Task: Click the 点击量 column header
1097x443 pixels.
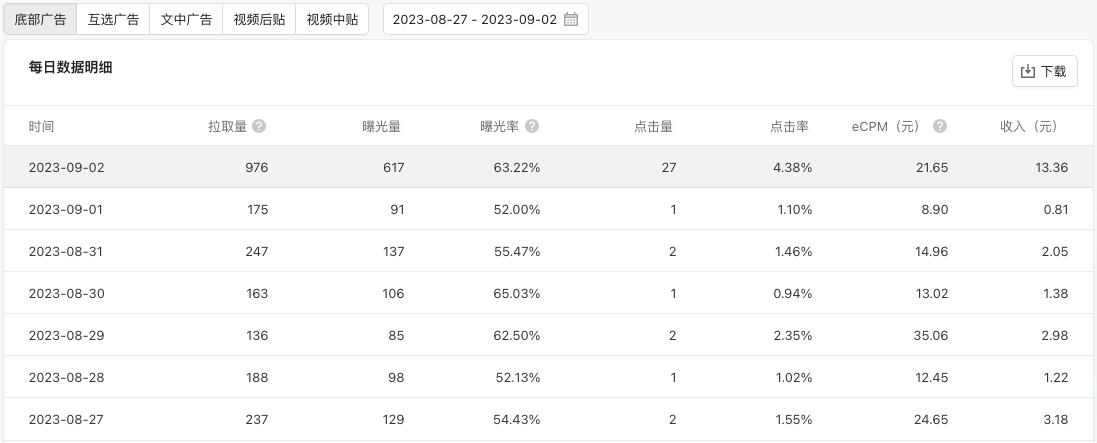Action: pos(653,127)
